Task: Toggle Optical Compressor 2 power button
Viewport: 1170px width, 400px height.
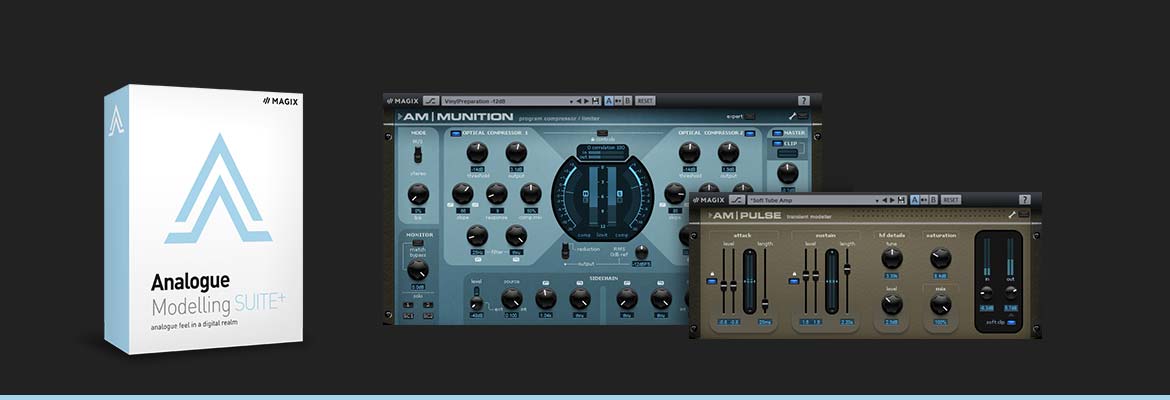Action: [x=750, y=133]
